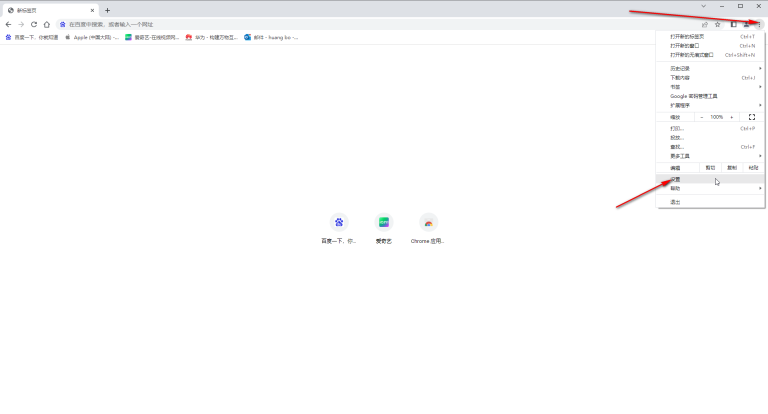The width and height of the screenshot is (768, 414).
Task: Open the side panel icon
Action: 733,24
